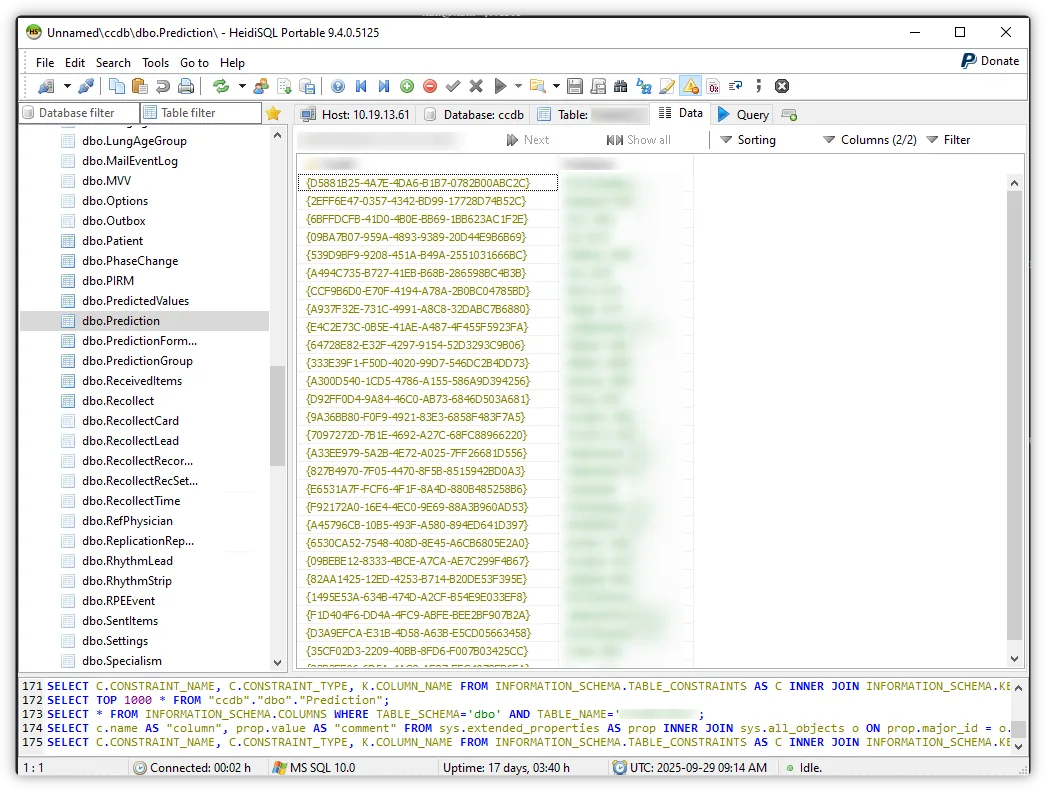Run query with the play icon
Viewport: 1046px width, 791px height.
[500, 86]
